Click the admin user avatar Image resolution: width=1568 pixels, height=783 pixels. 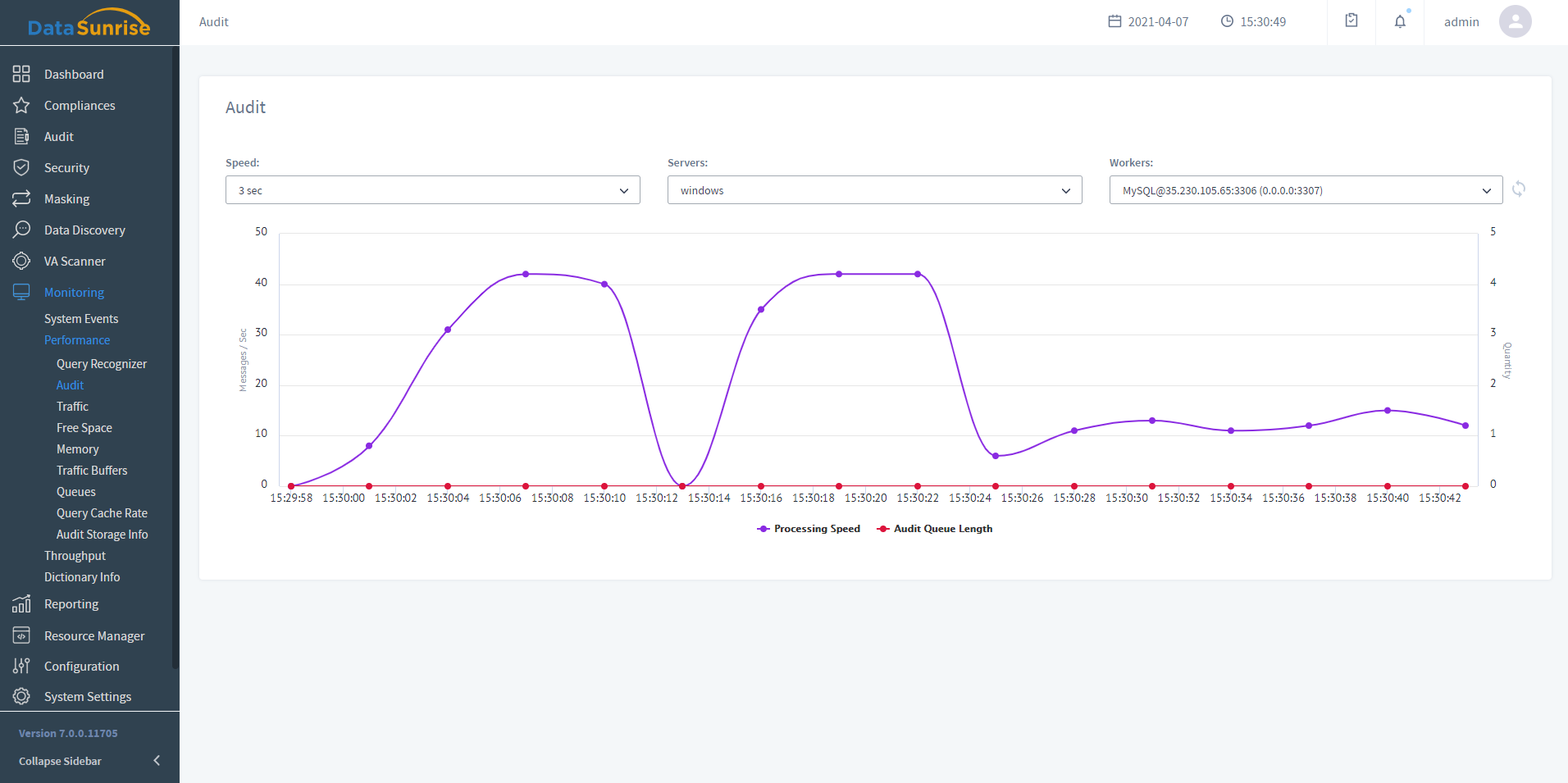pos(1515,22)
